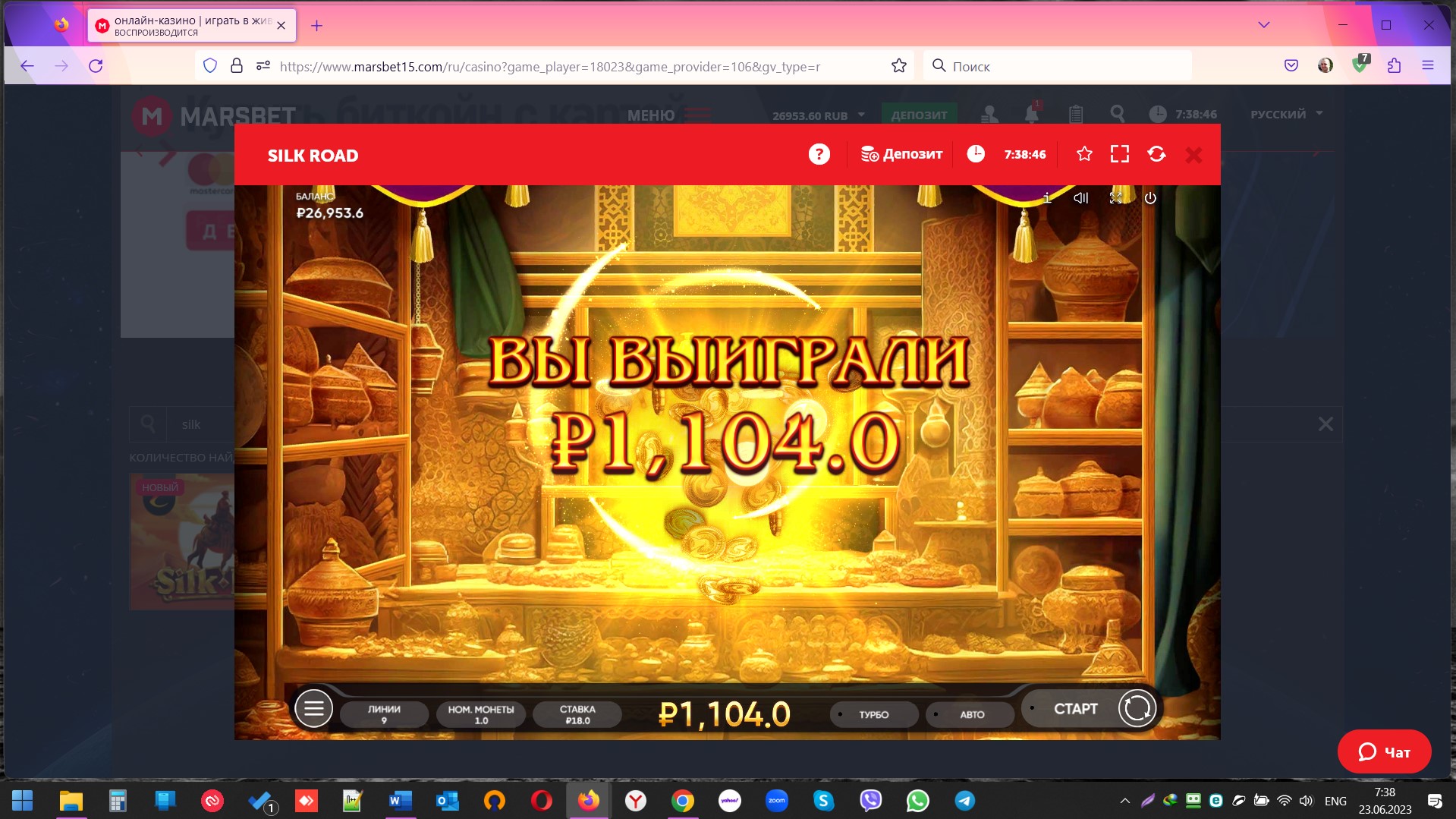Clear the silk search with X

1325,424
